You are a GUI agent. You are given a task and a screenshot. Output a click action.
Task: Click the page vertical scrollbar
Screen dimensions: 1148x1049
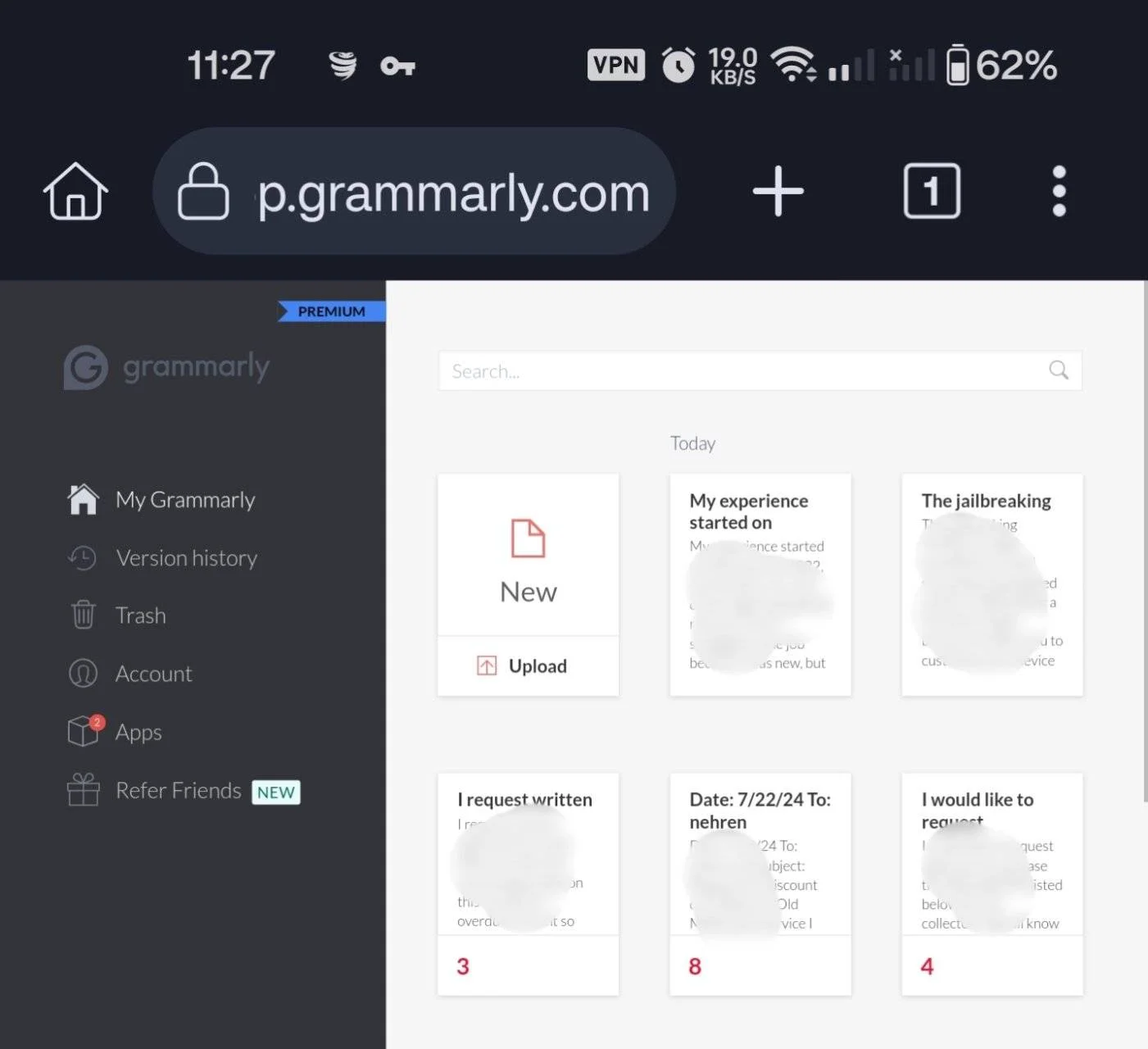1145,541
